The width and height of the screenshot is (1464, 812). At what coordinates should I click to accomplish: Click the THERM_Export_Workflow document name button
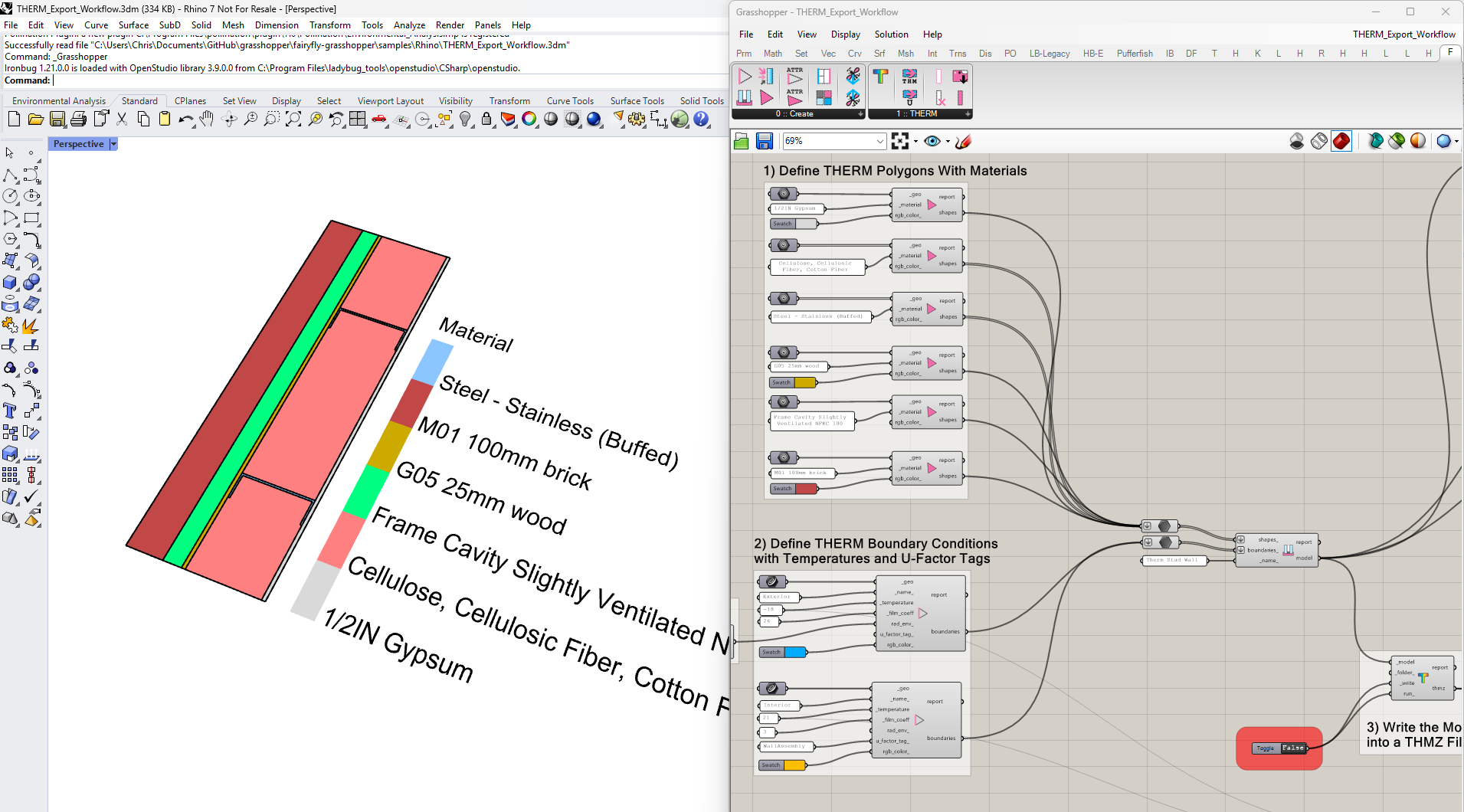click(x=1403, y=34)
